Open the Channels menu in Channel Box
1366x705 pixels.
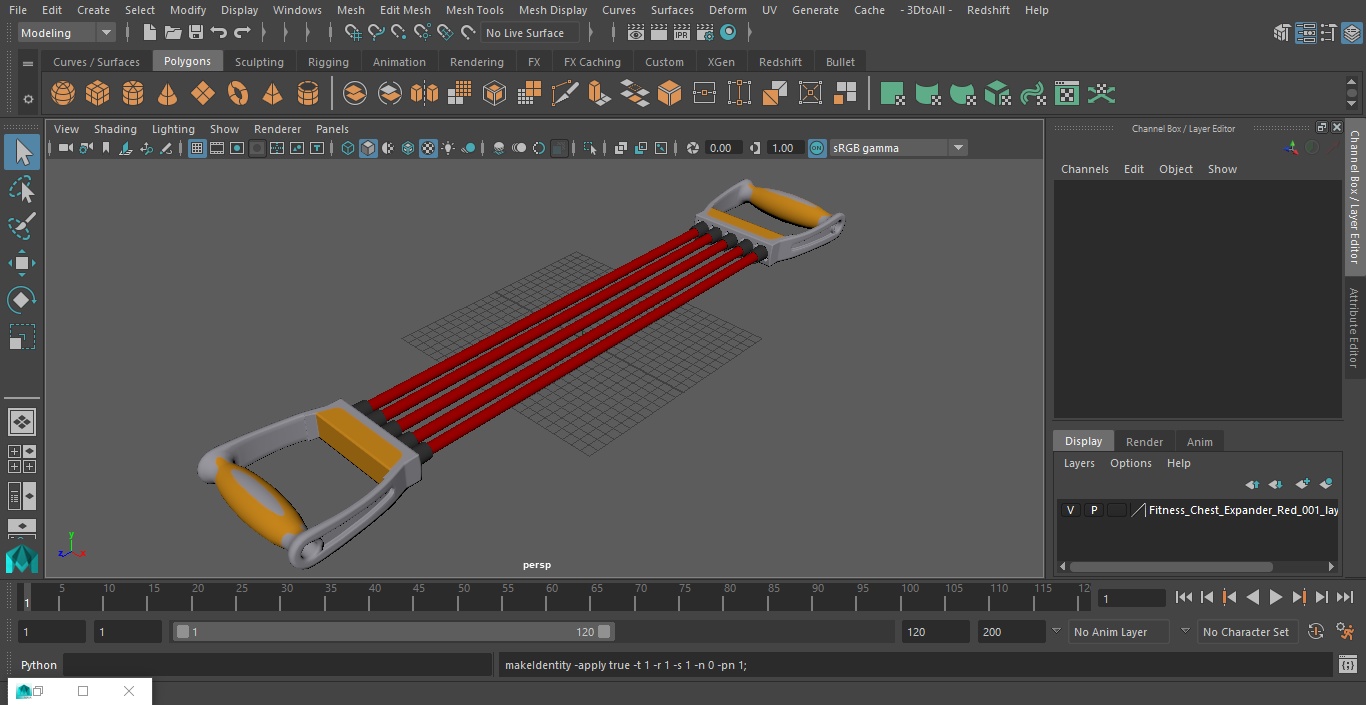[x=1085, y=169]
